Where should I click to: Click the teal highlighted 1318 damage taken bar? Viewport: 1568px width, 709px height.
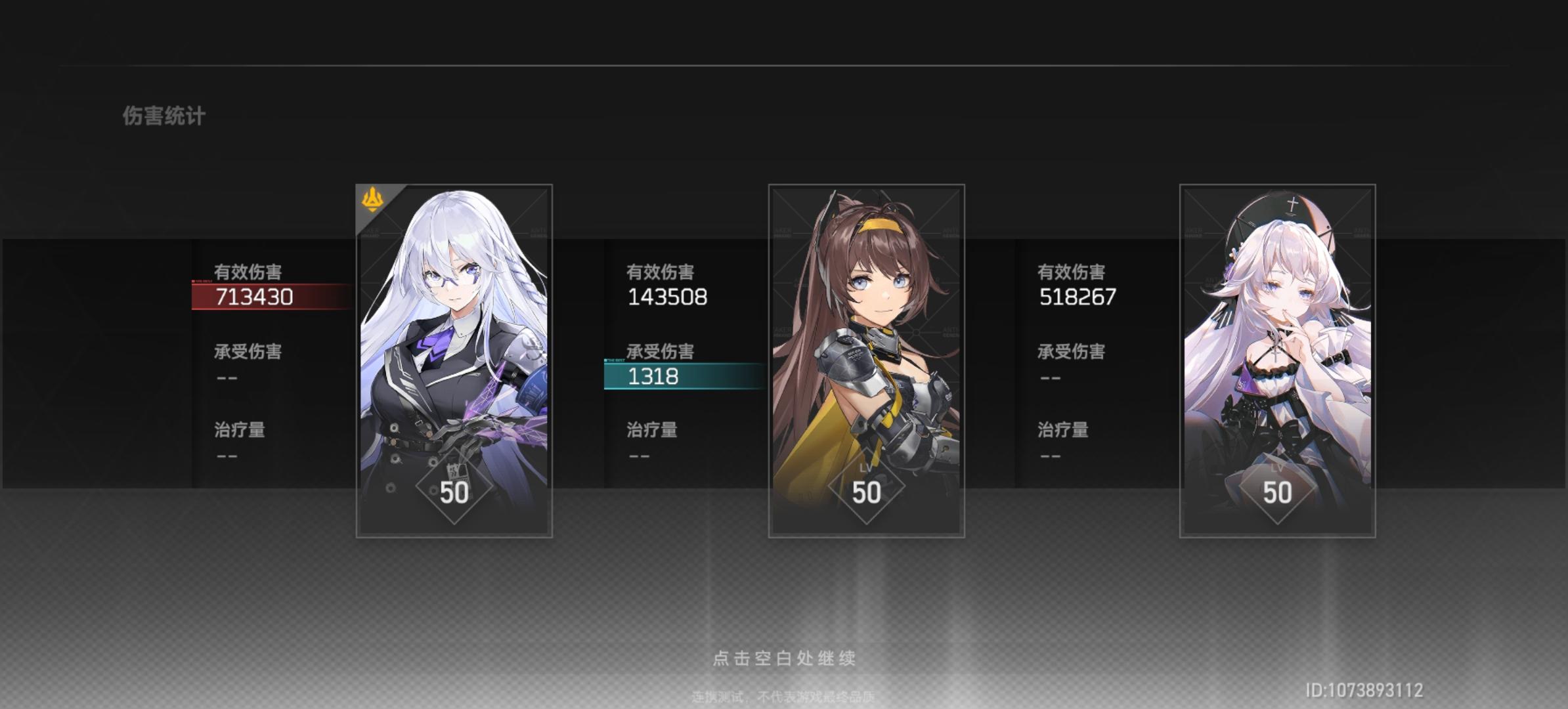685,376
